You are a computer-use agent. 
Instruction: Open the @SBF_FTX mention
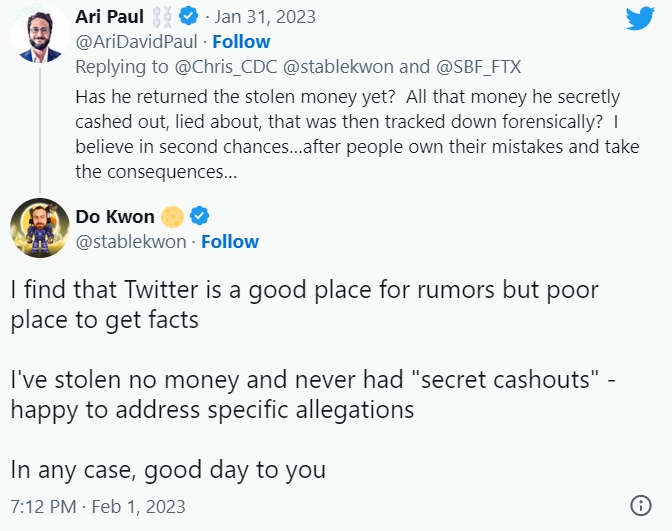coord(478,67)
